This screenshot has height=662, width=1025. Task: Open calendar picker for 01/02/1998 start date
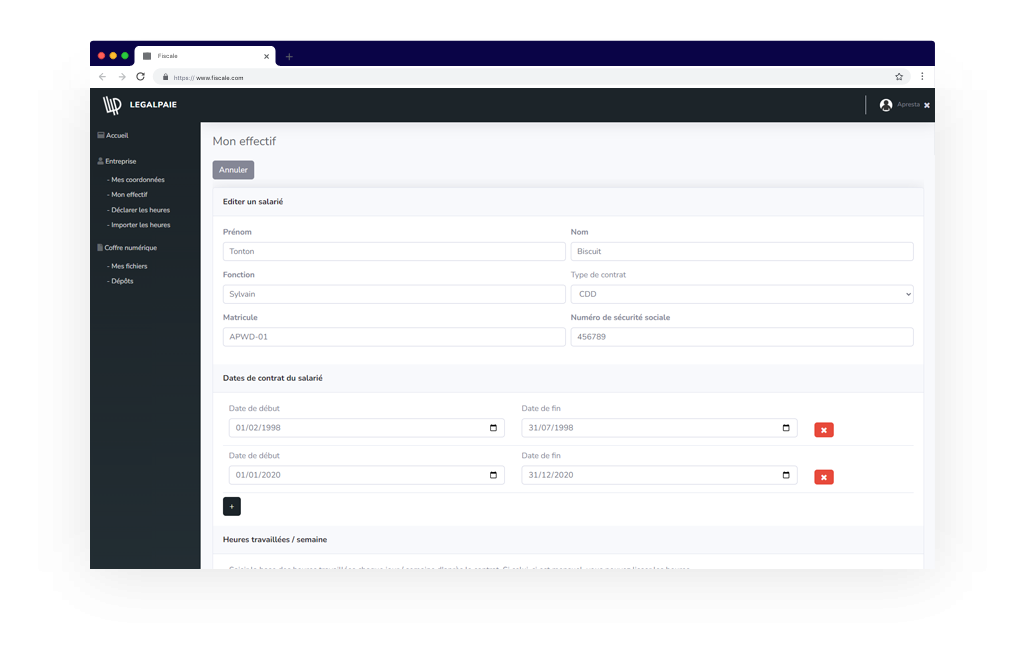point(493,428)
